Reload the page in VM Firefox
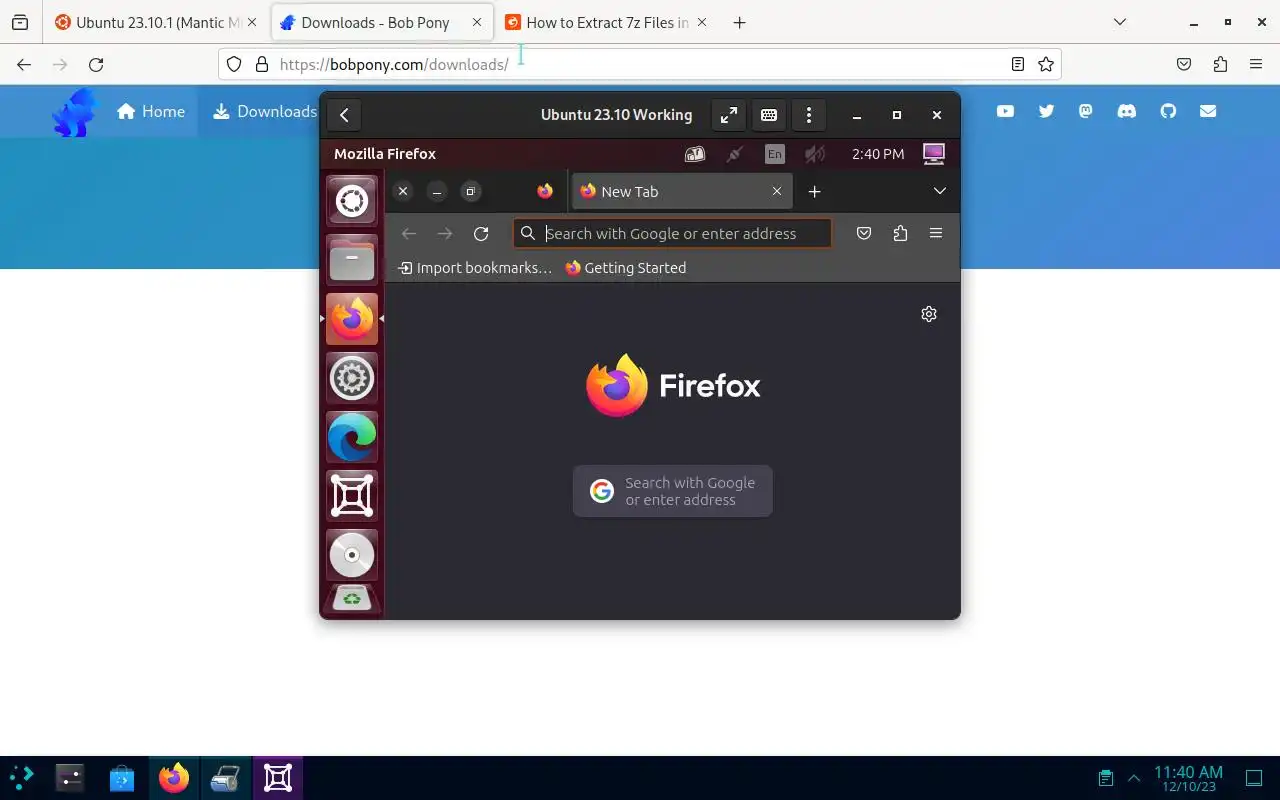This screenshot has width=1280, height=800. coord(481,233)
